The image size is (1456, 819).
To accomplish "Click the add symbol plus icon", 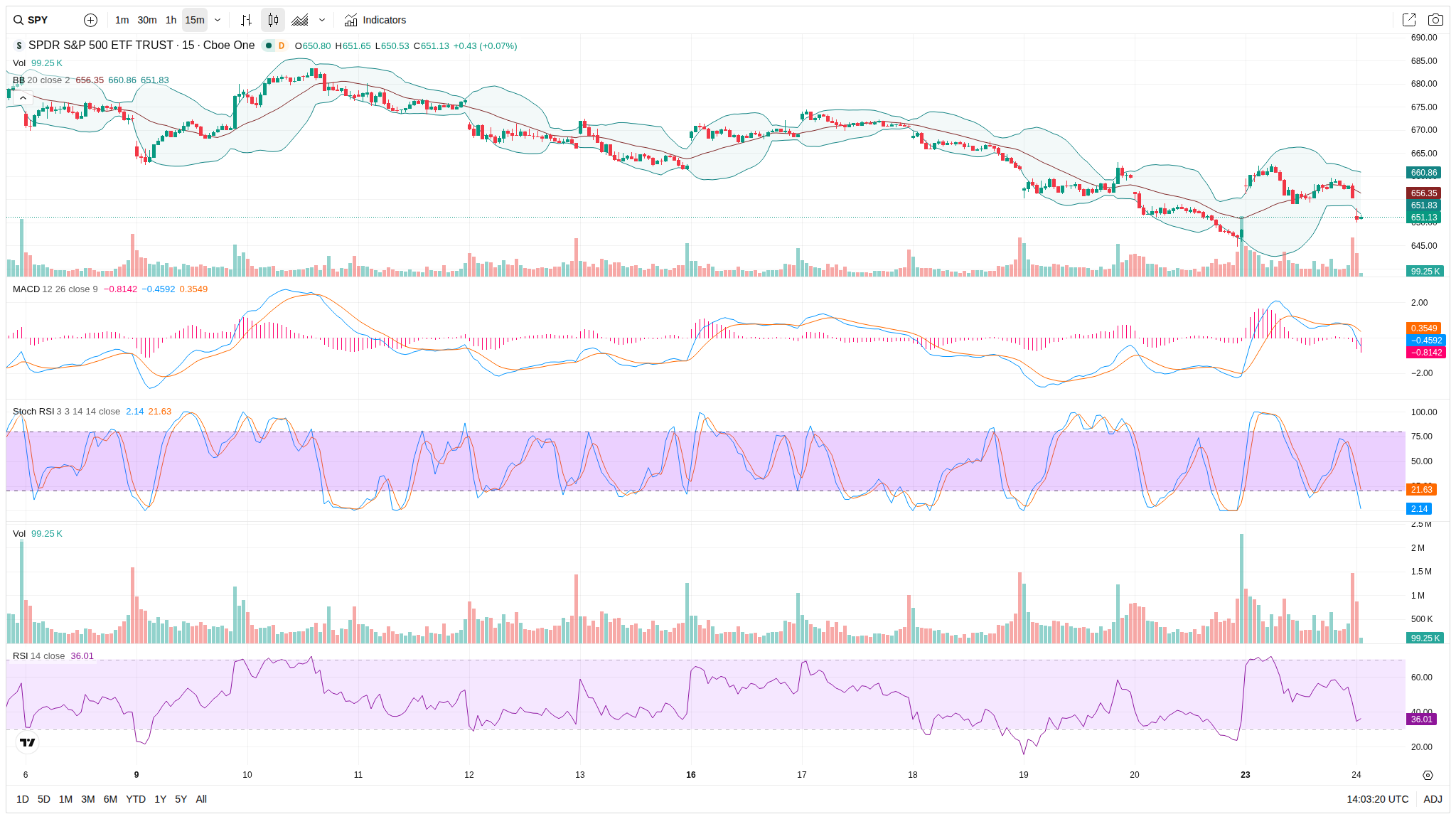I will [x=90, y=20].
